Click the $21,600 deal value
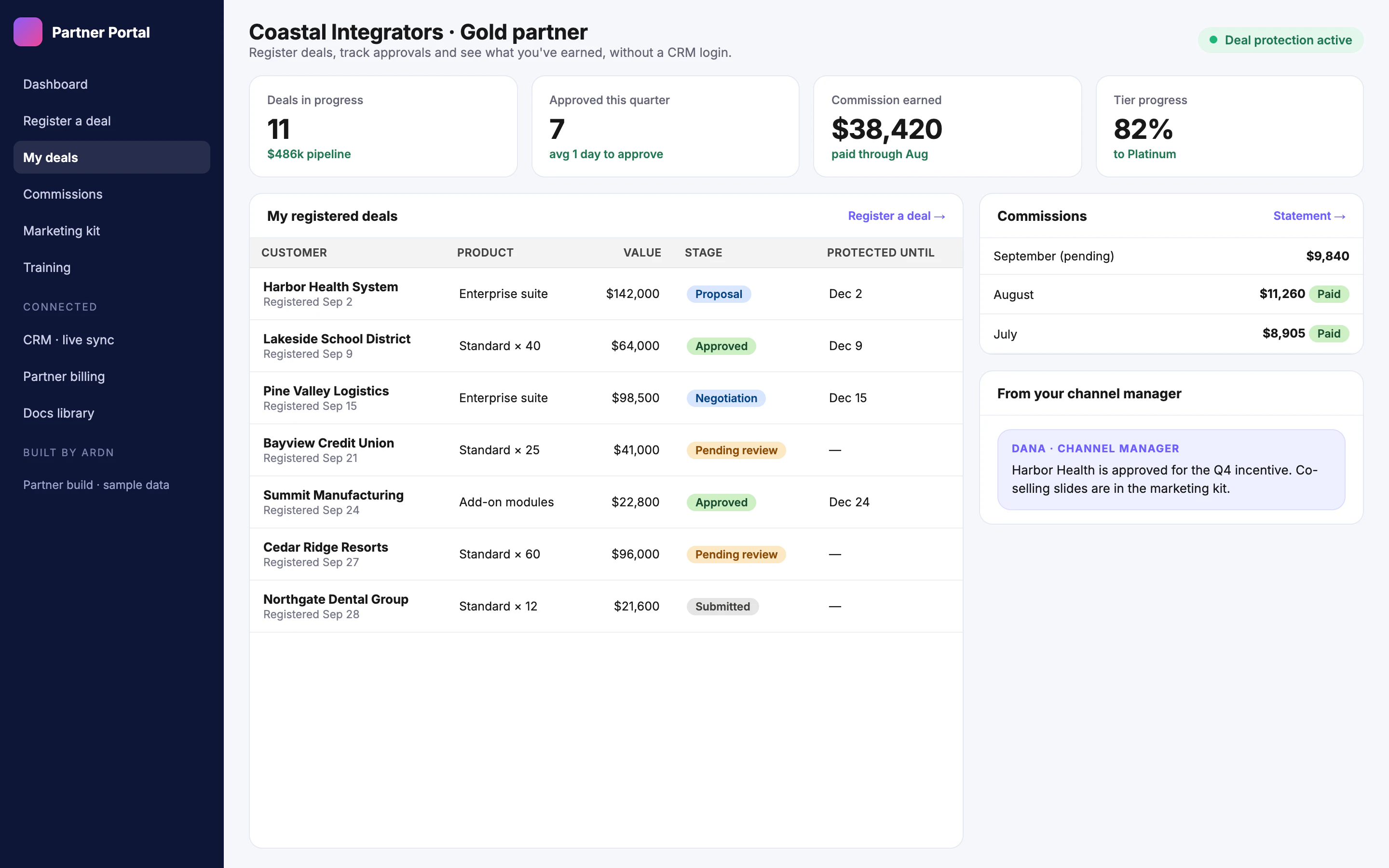Viewport: 1389px width, 868px height. [x=636, y=606]
